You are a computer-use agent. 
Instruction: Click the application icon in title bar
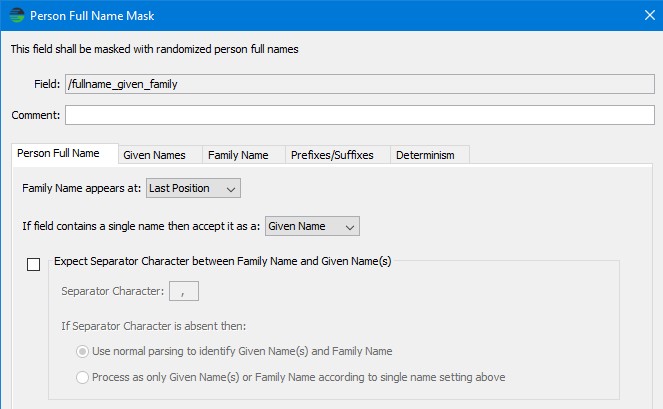click(17, 16)
